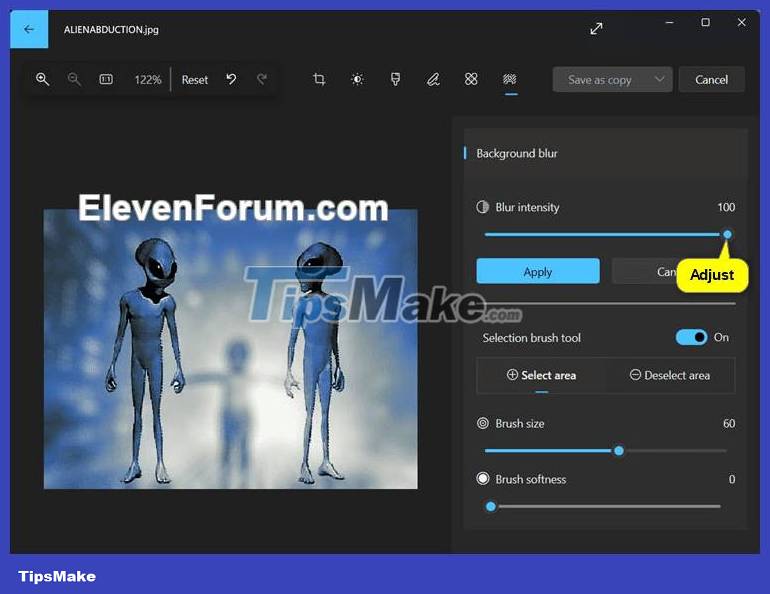The height and width of the screenshot is (594, 770).
Task: Click the Brush size value 60
Action: point(729,424)
